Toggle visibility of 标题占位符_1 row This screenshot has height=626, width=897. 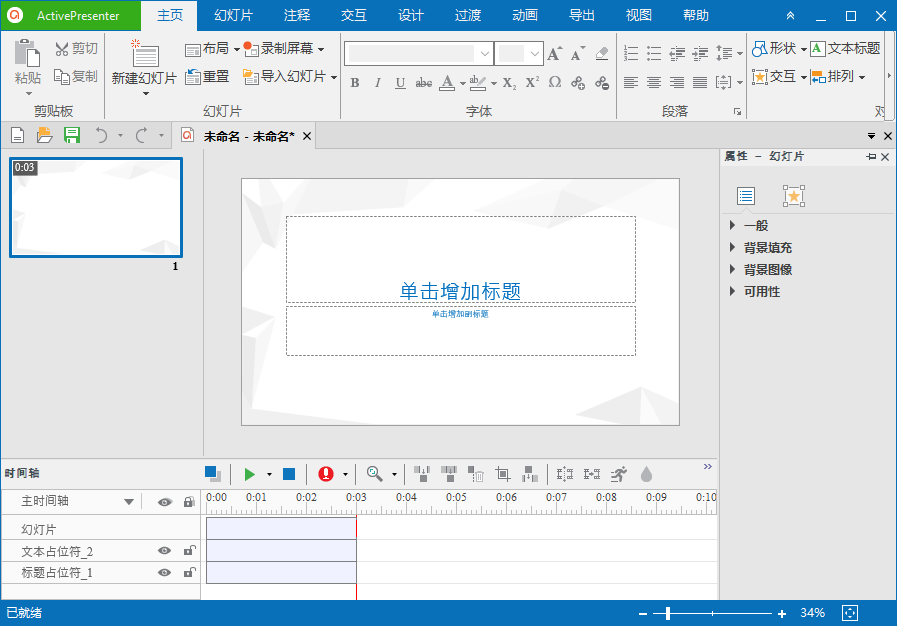164,573
